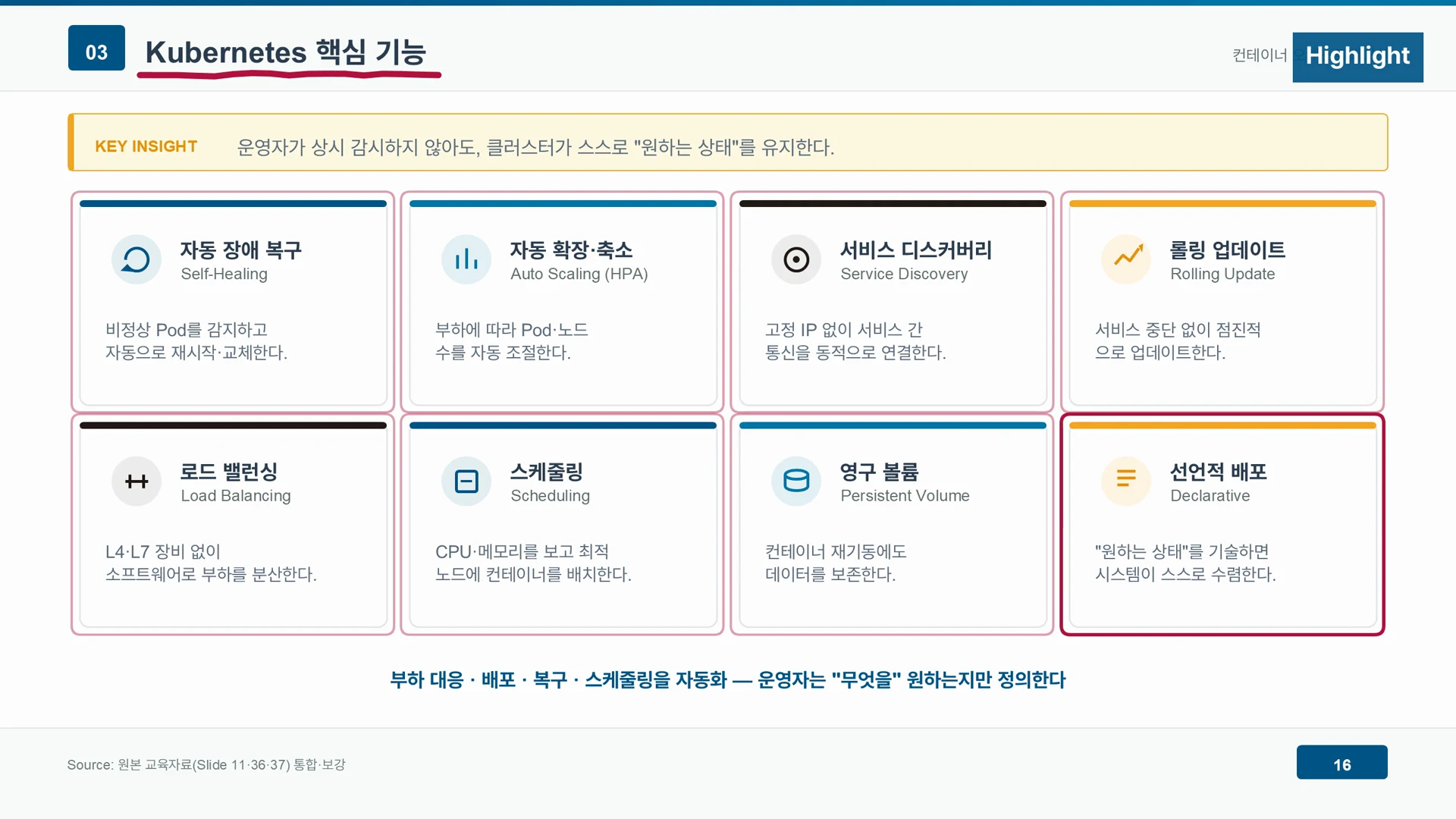Click the Persistent Volume database icon

796,482
